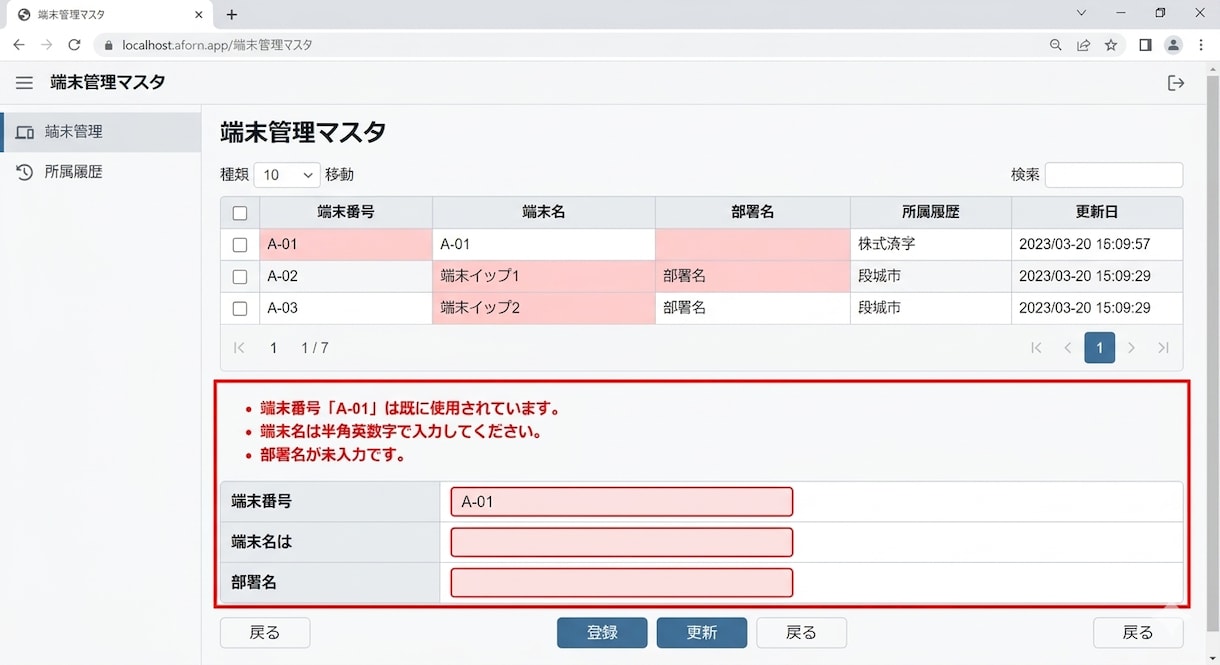Sort by 所属履歴 column header
This screenshot has width=1220, height=665.
pyautogui.click(x=931, y=212)
